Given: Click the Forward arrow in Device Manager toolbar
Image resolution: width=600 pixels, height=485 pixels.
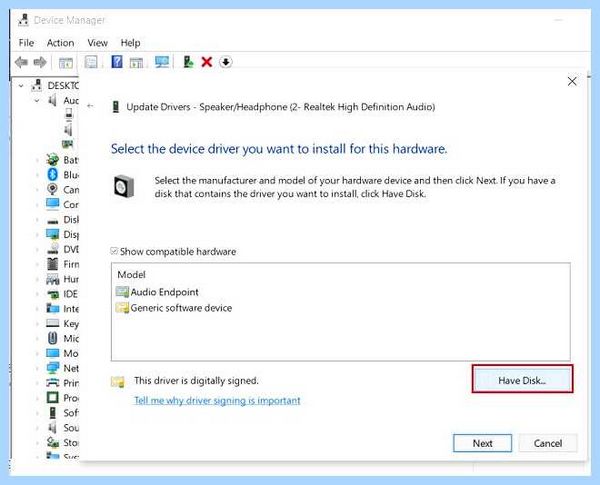Looking at the screenshot, I should coord(40,62).
